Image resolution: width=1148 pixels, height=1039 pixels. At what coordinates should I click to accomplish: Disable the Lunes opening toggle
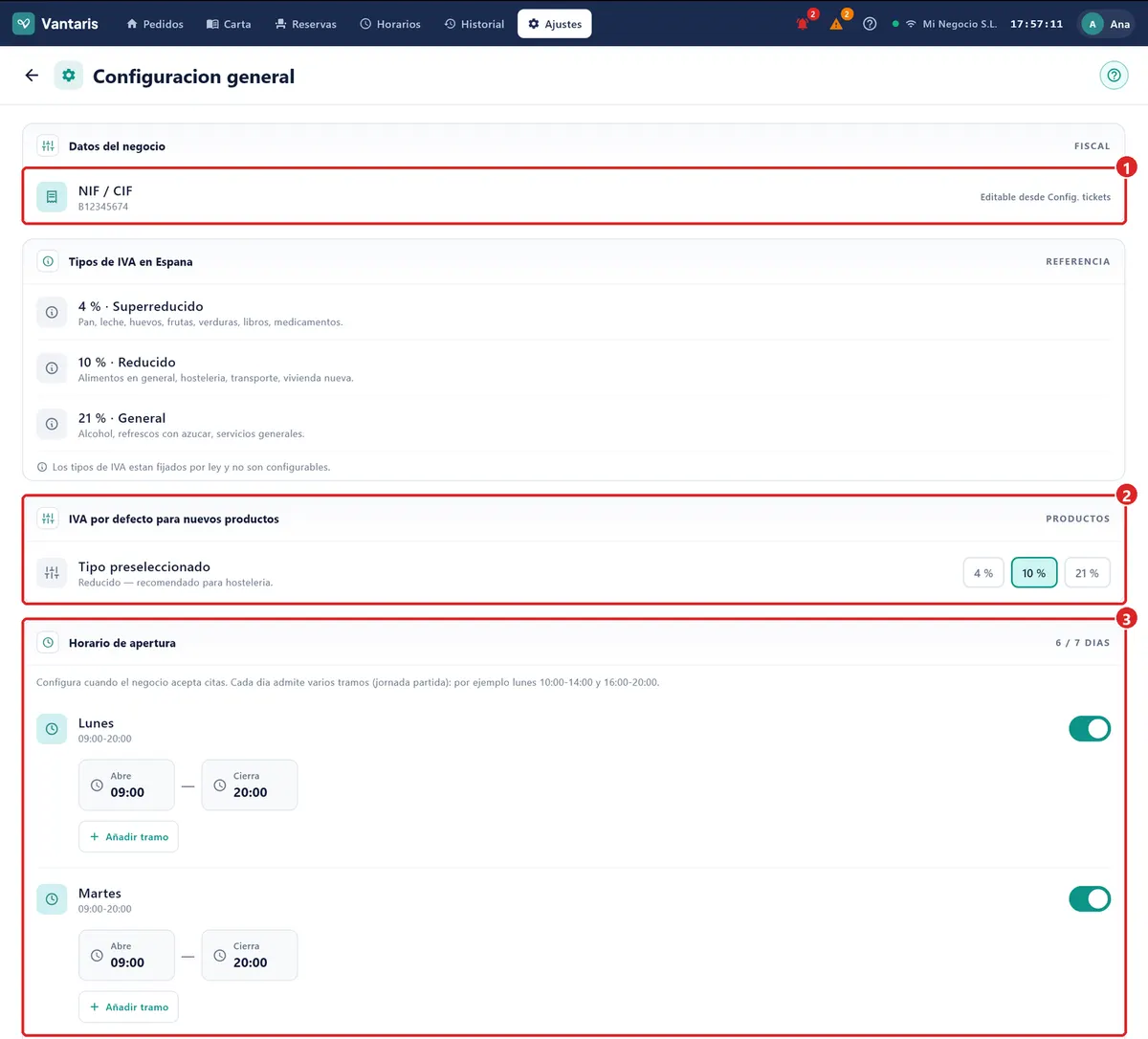[x=1090, y=729]
